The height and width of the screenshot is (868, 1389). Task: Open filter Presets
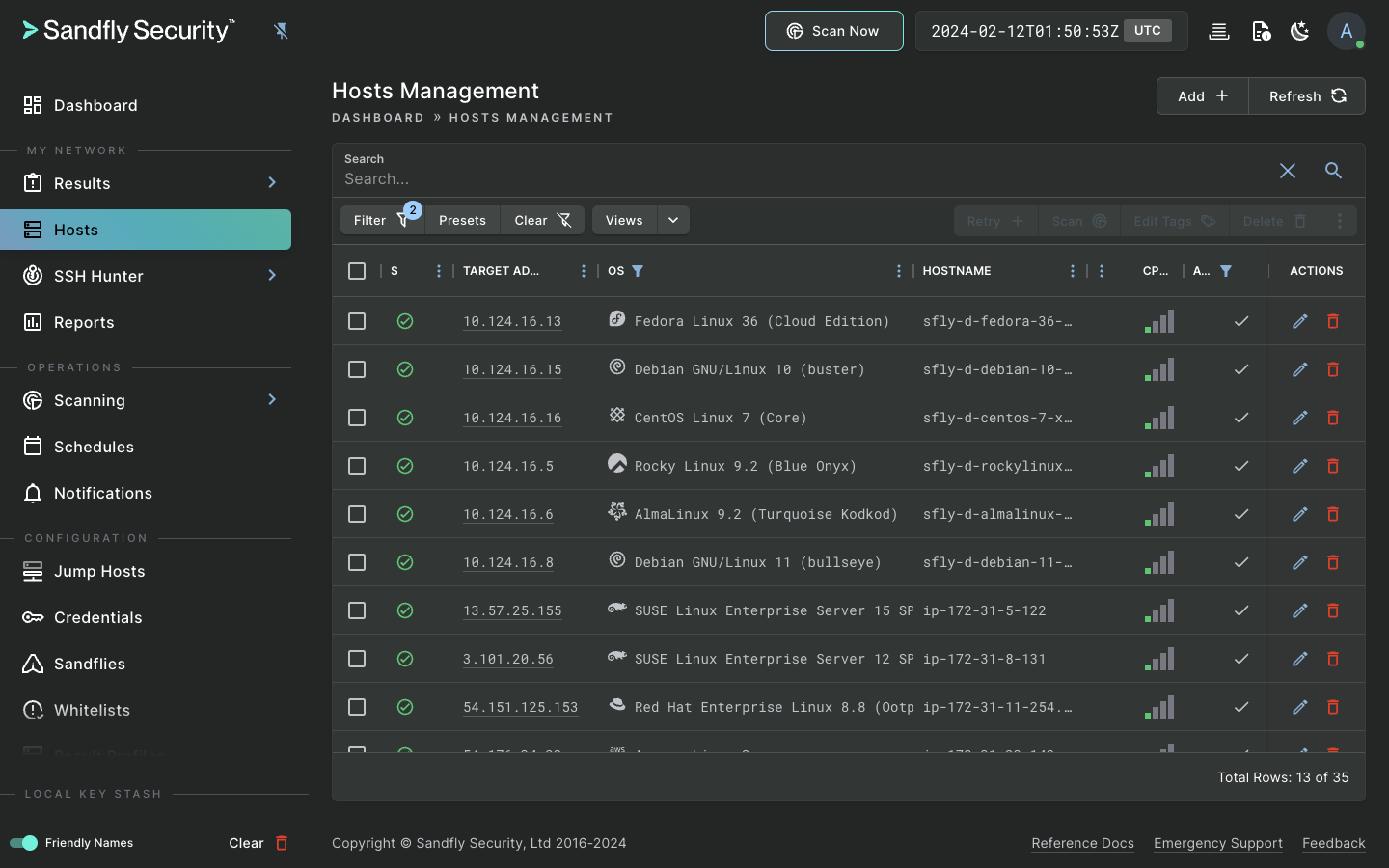click(462, 220)
